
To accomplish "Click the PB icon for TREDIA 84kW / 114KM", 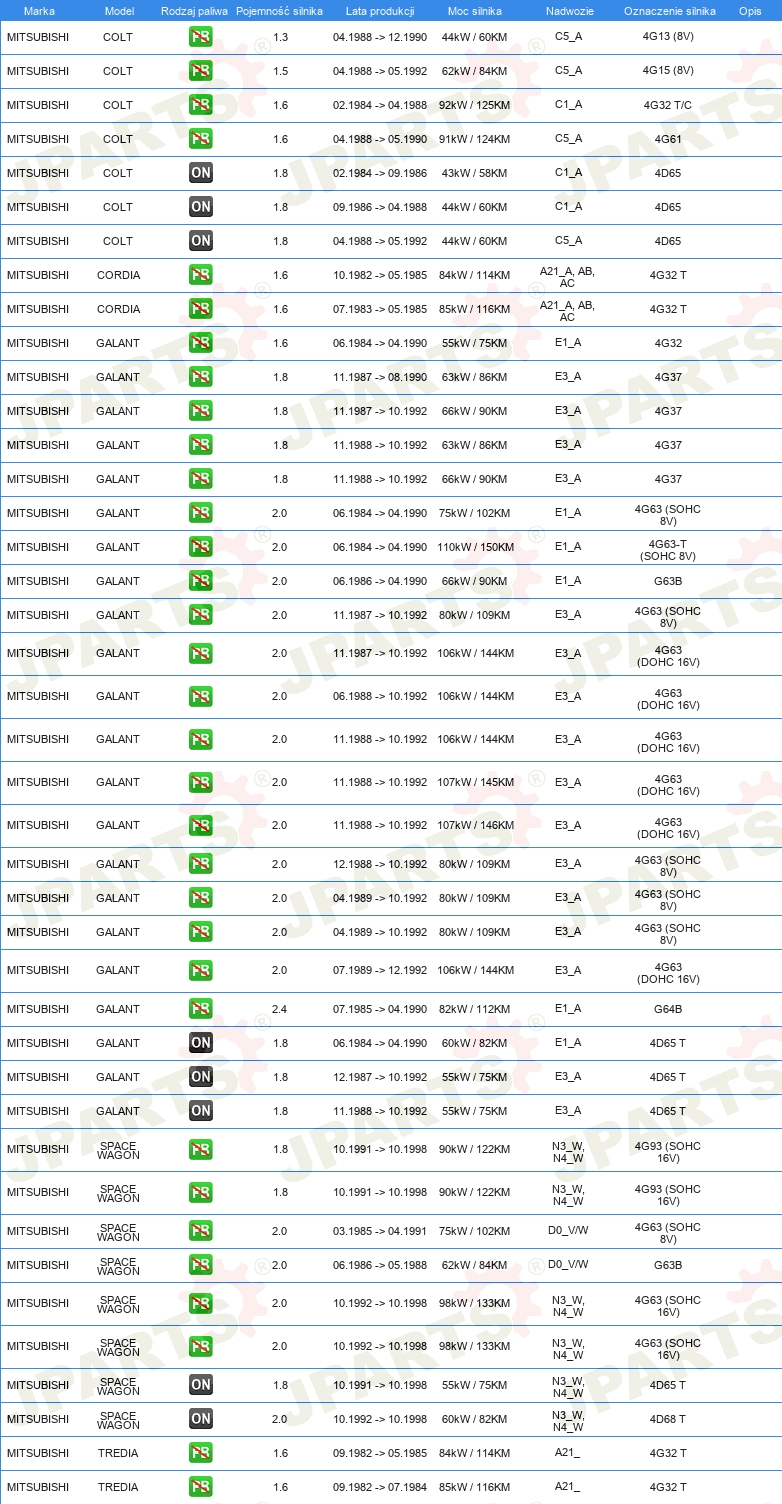I will (201, 1454).
